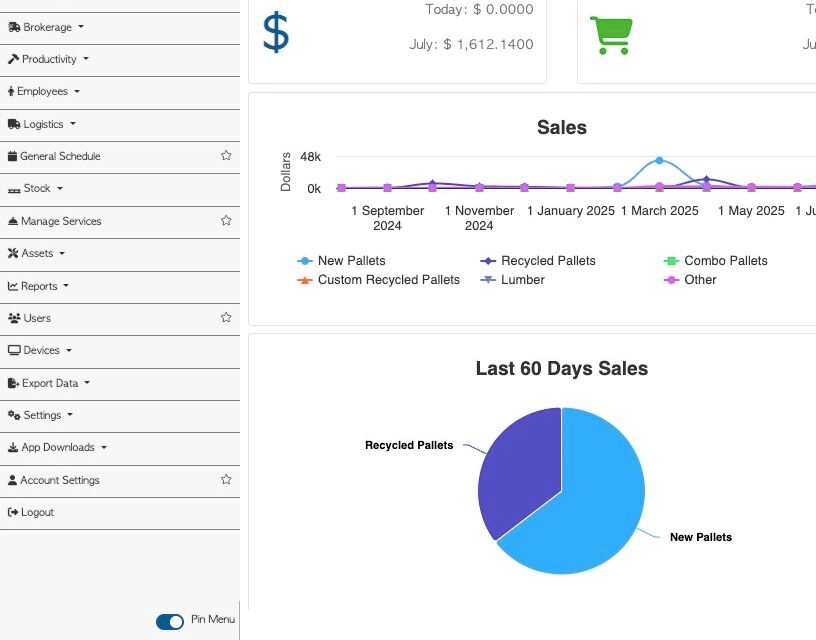
Task: Click the Today: $ 0.0000 value
Action: click(x=479, y=9)
